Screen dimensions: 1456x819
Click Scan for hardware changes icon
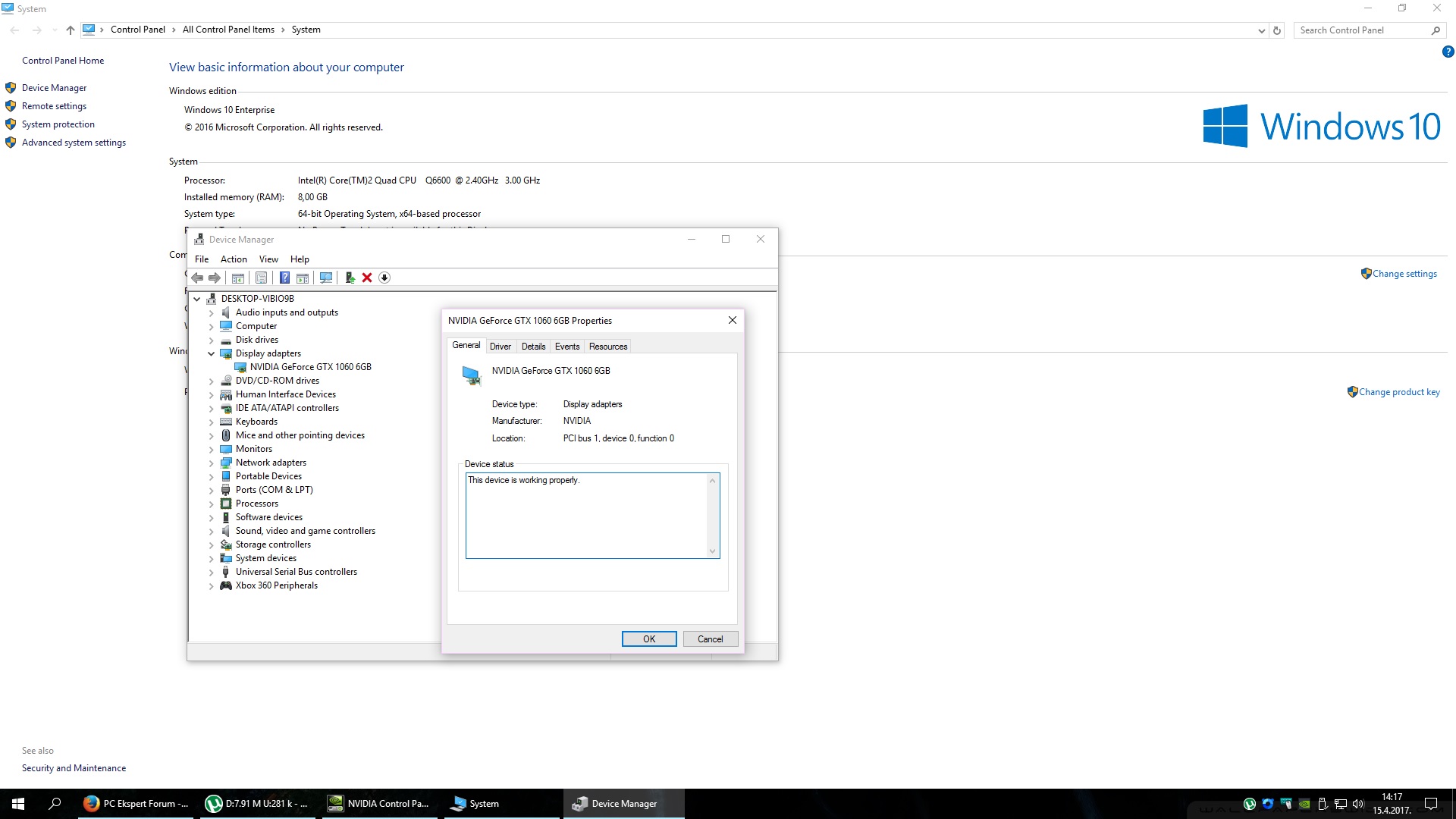point(326,278)
